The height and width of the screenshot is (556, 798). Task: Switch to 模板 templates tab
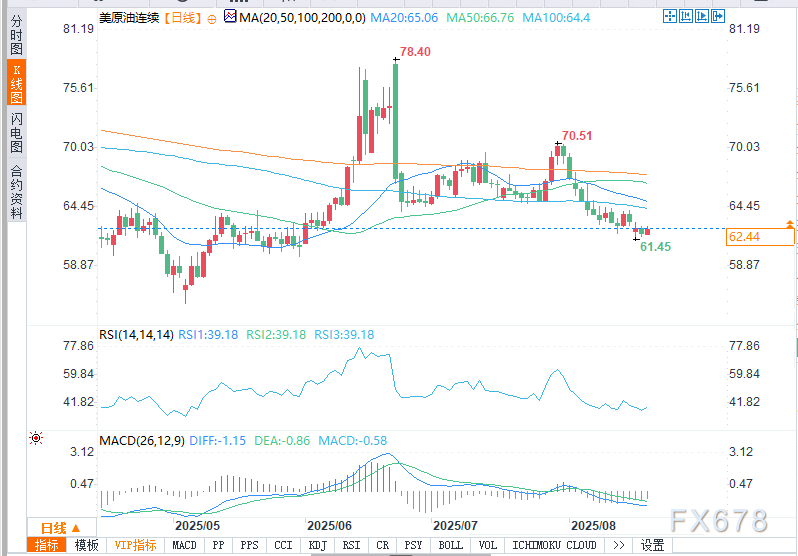pos(87,545)
